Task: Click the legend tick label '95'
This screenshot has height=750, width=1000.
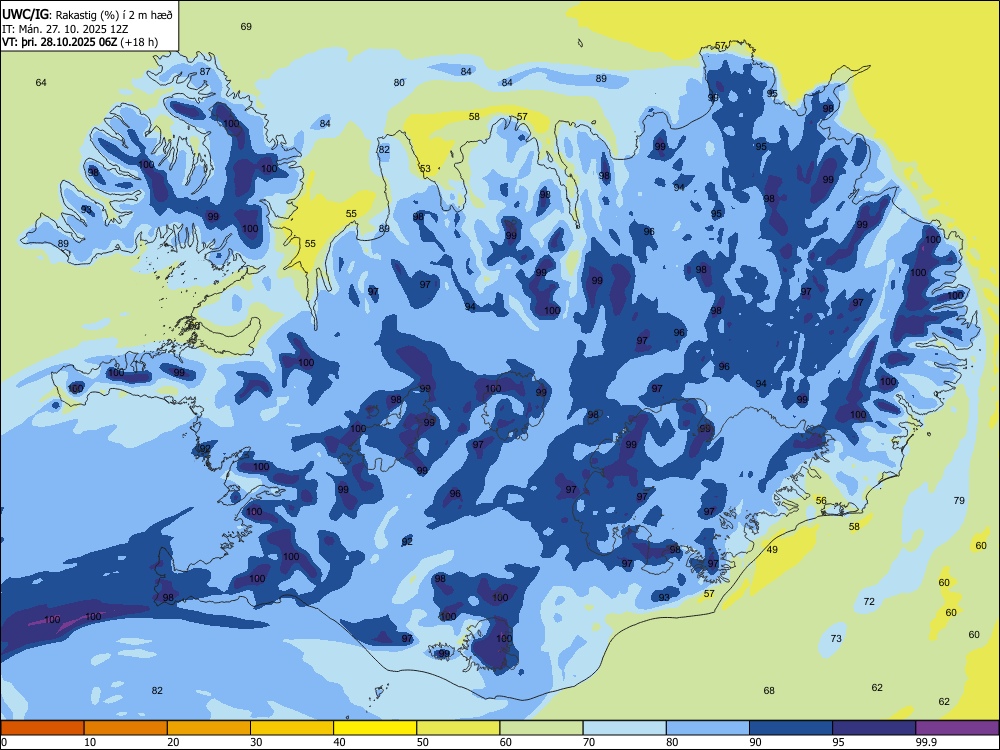Action: click(838, 742)
